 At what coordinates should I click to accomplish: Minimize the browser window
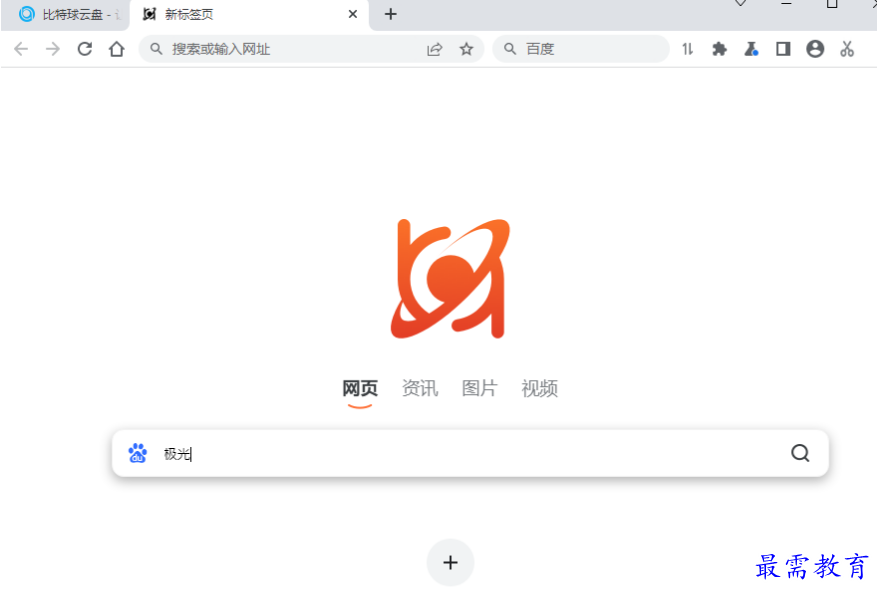click(786, 4)
